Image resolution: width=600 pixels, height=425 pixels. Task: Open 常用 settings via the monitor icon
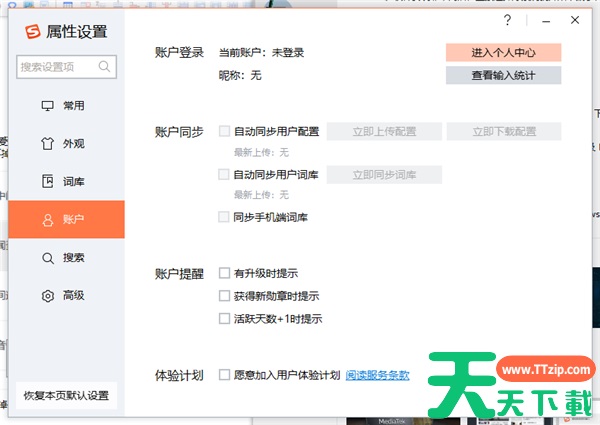tap(47, 106)
